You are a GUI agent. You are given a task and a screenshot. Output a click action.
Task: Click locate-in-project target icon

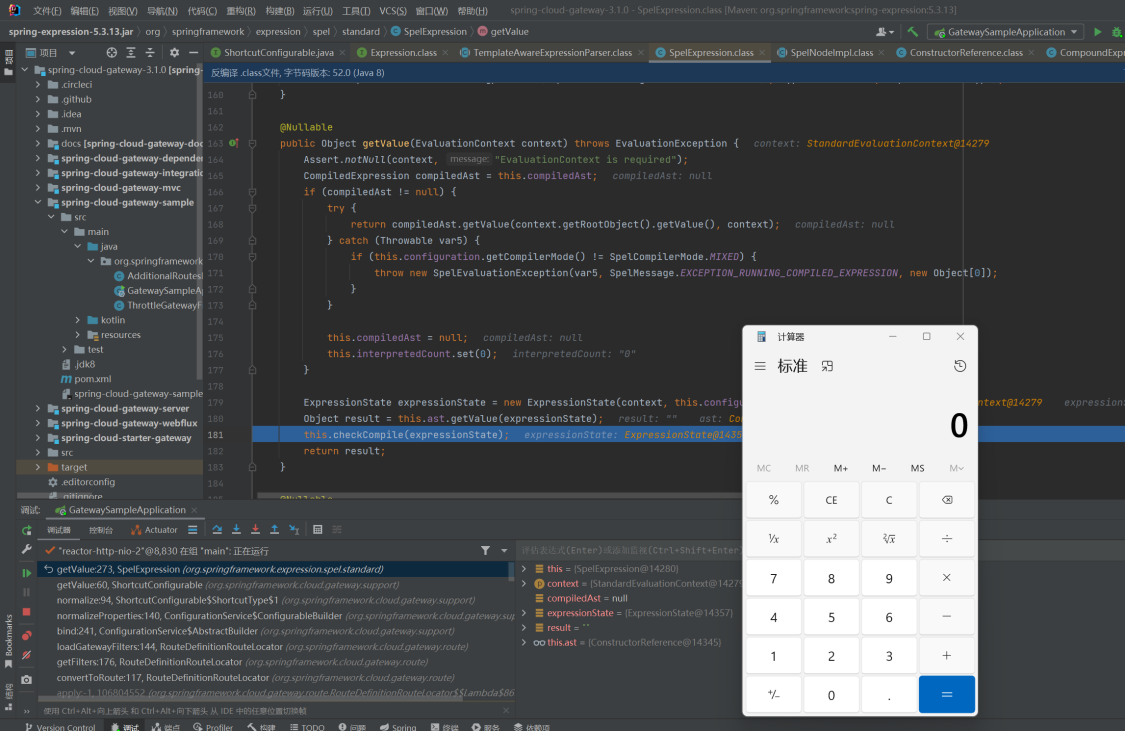click(111, 52)
